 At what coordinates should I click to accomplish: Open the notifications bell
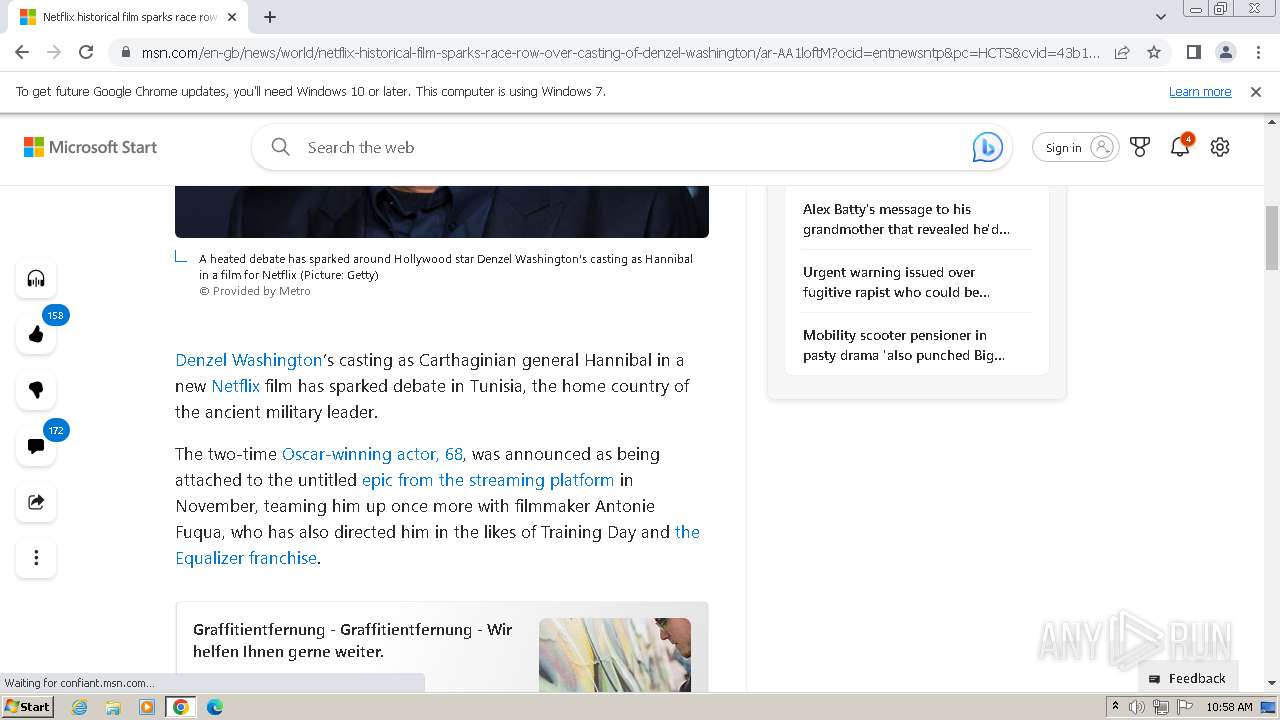coord(1180,147)
